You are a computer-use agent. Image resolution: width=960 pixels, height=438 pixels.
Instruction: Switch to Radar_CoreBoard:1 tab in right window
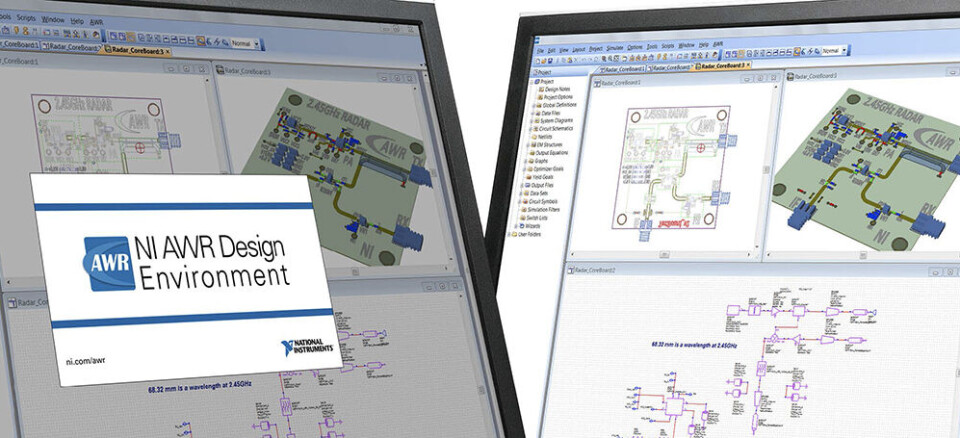click(621, 69)
